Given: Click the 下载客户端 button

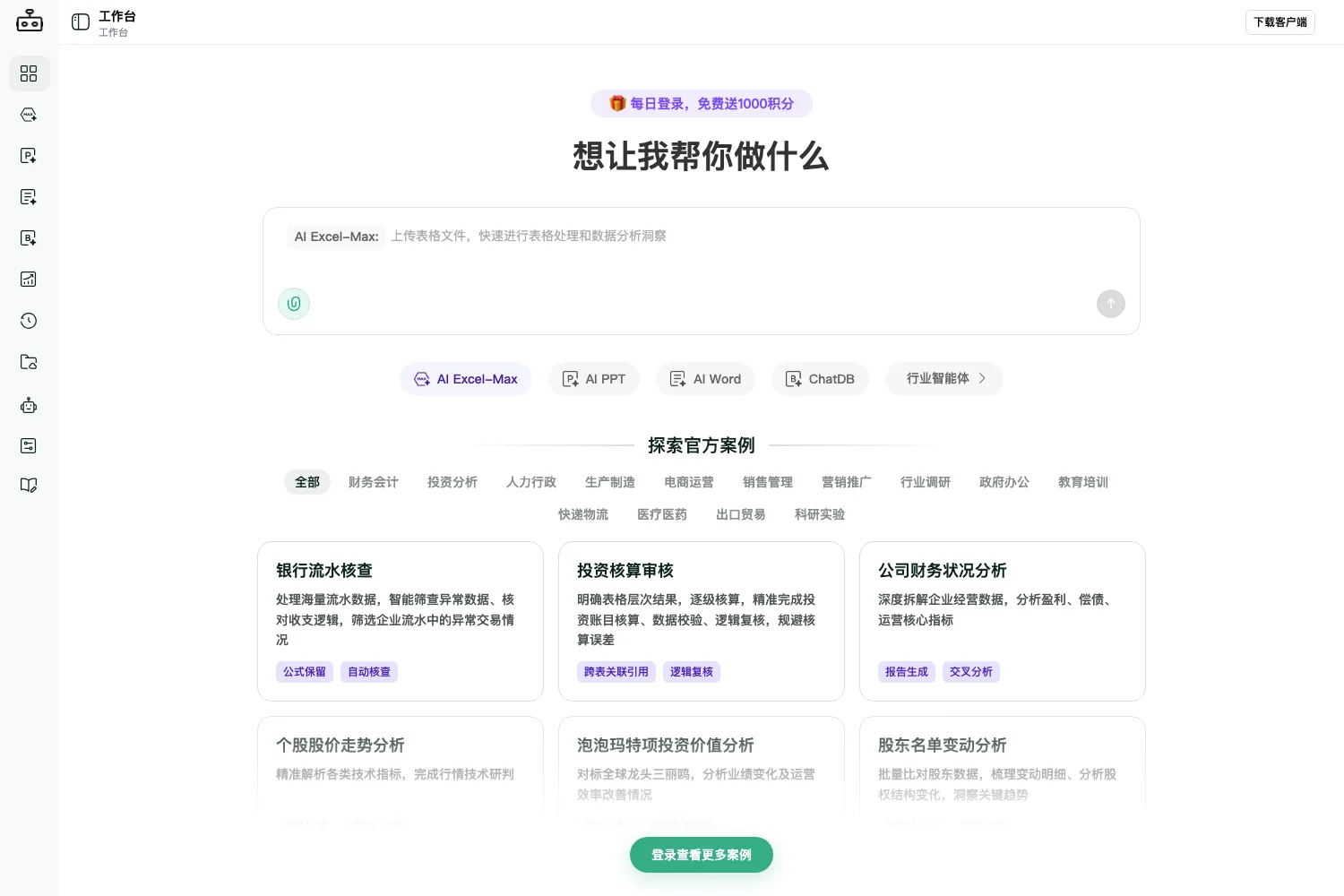Looking at the screenshot, I should [1280, 22].
